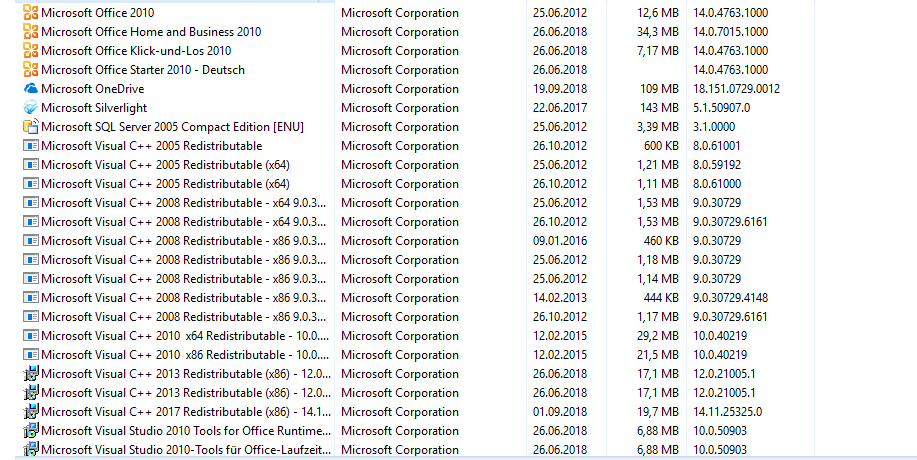Click install date '14.02.2013'
Image resolution: width=917 pixels, height=460 pixels.
pyautogui.click(x=560, y=298)
